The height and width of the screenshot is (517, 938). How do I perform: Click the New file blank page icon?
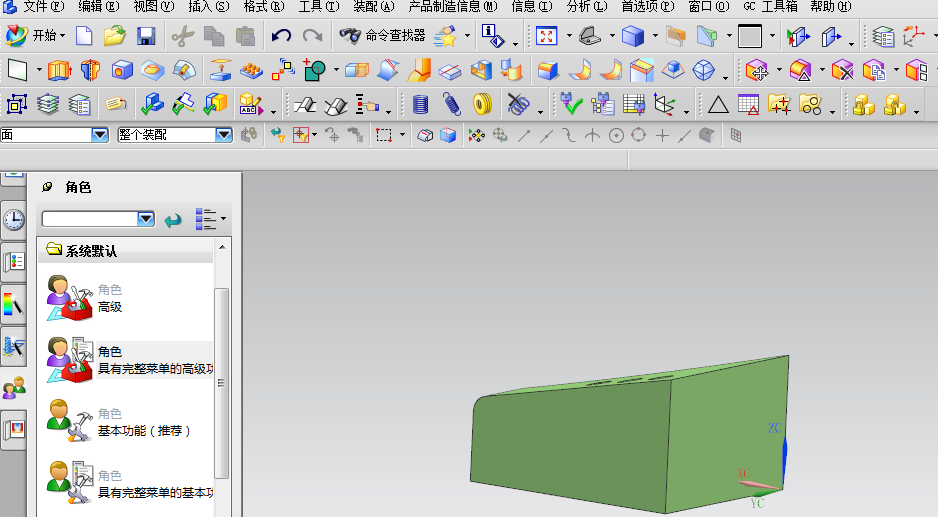coord(84,37)
